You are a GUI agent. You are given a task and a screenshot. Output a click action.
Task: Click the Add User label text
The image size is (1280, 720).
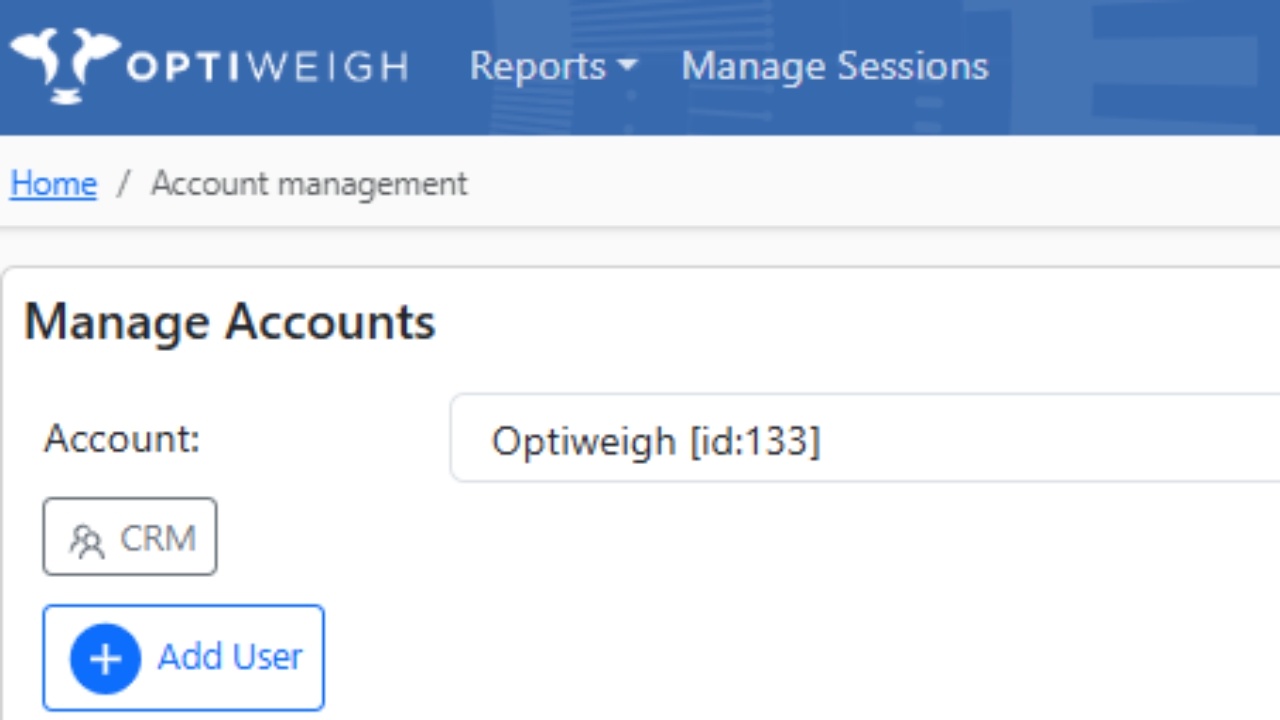(230, 657)
